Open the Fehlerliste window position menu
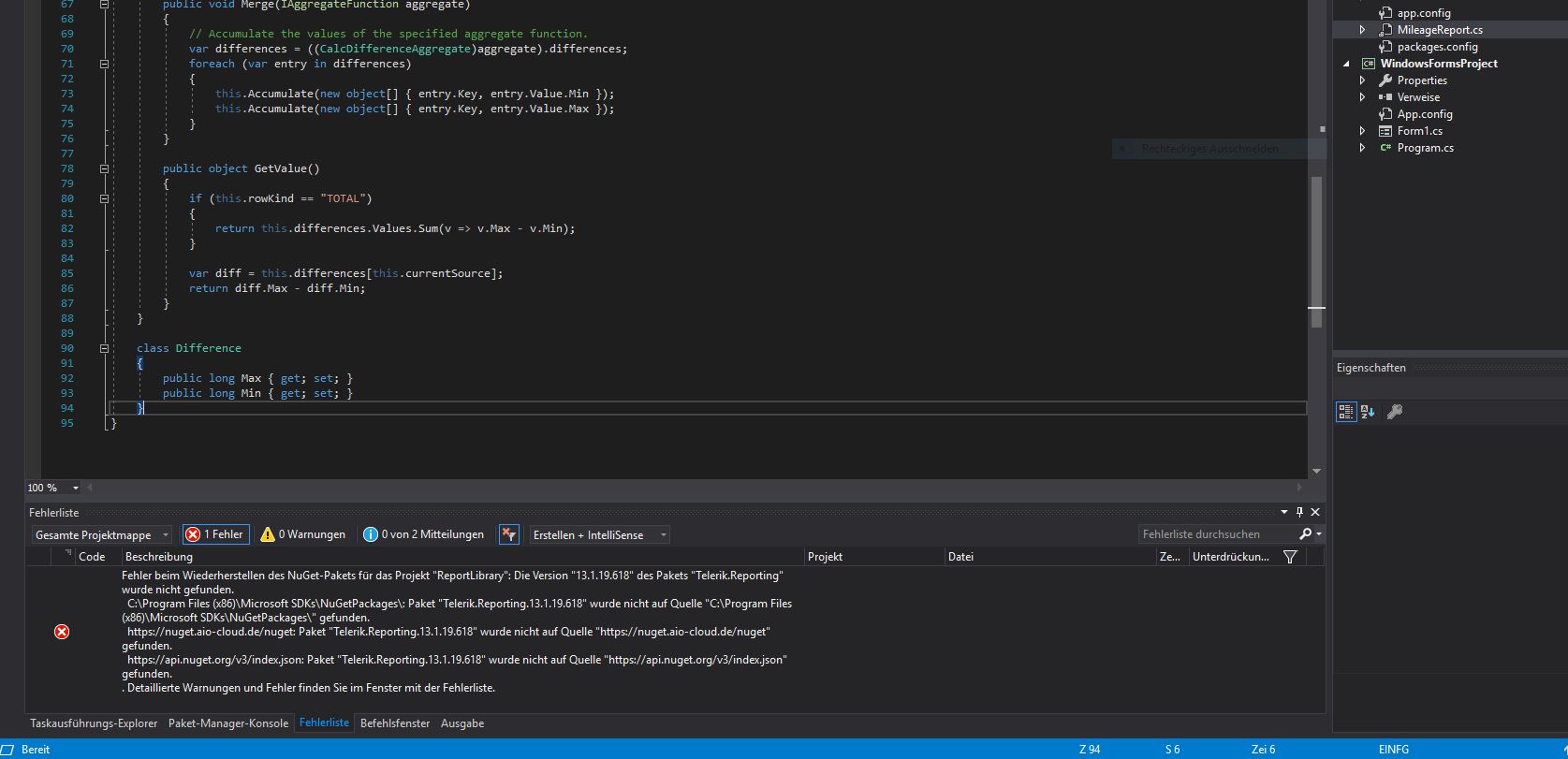The width and height of the screenshot is (1568, 759). [1284, 512]
